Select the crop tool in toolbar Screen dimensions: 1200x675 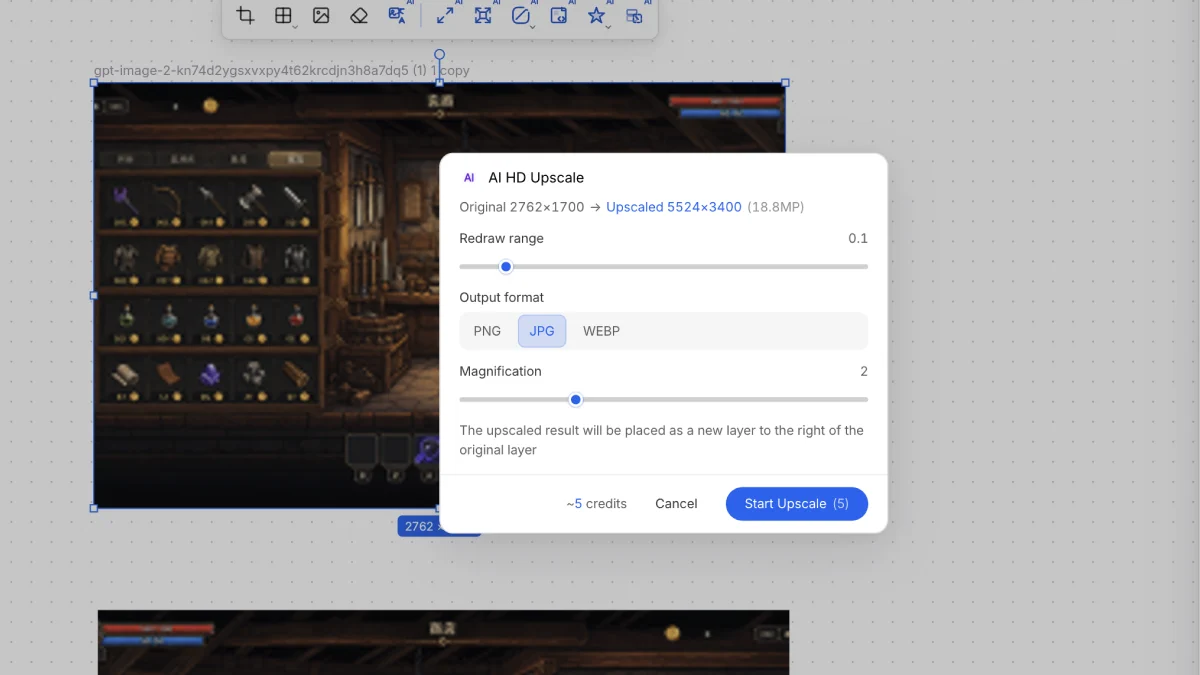pyautogui.click(x=245, y=15)
